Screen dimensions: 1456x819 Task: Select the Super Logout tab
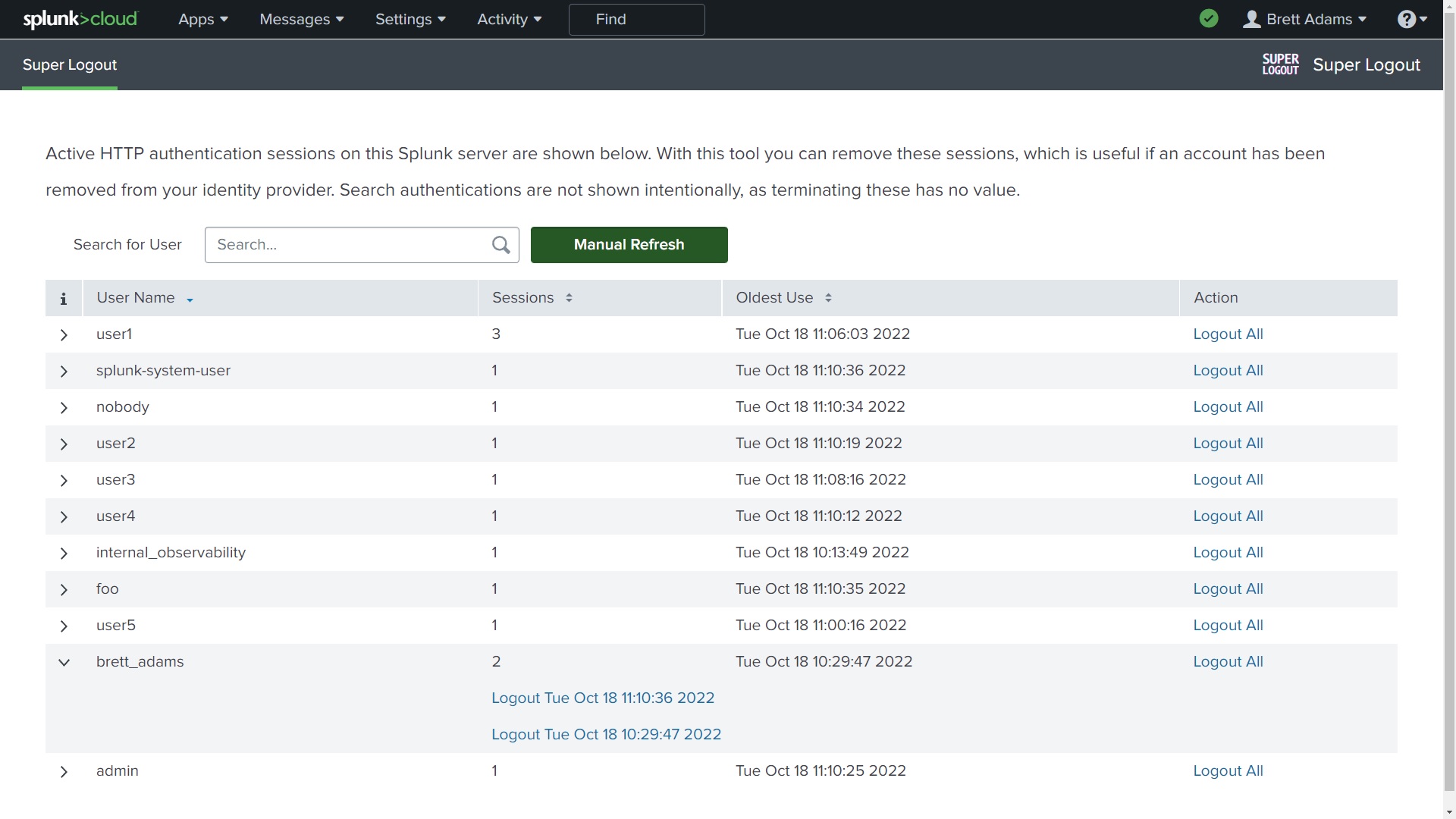pyautogui.click(x=70, y=64)
